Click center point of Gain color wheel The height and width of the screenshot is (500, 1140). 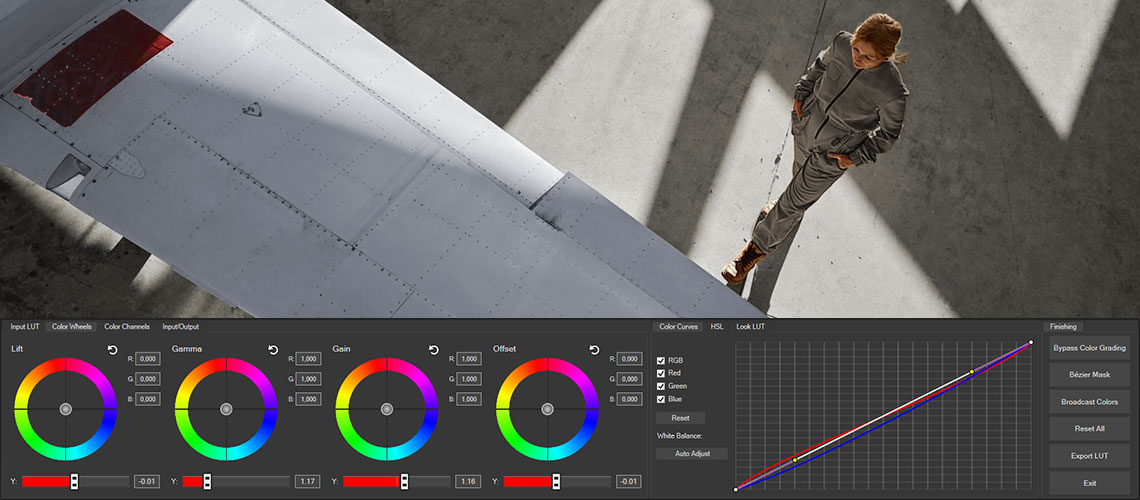(386, 409)
